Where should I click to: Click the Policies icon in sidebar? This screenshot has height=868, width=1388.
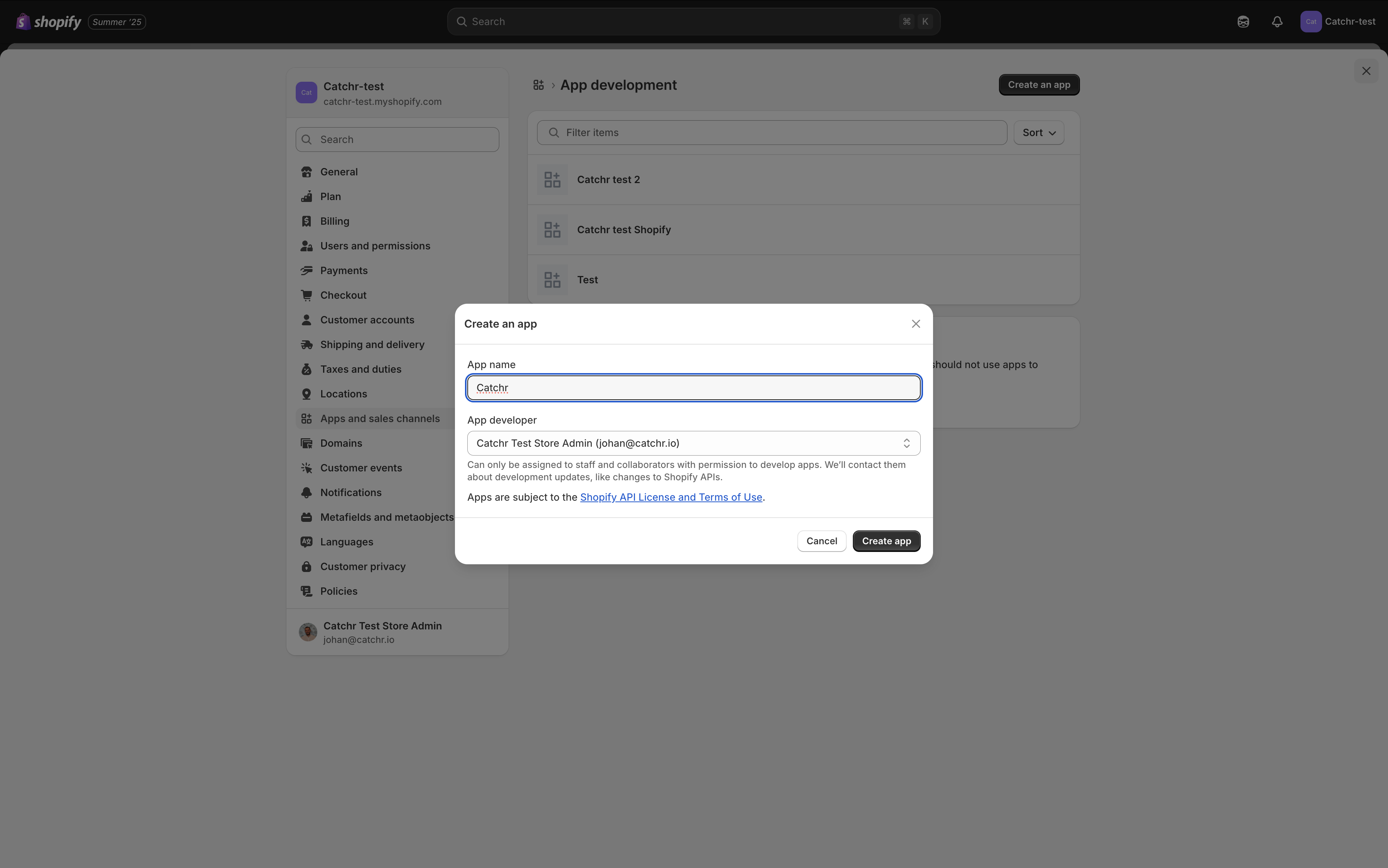click(307, 592)
